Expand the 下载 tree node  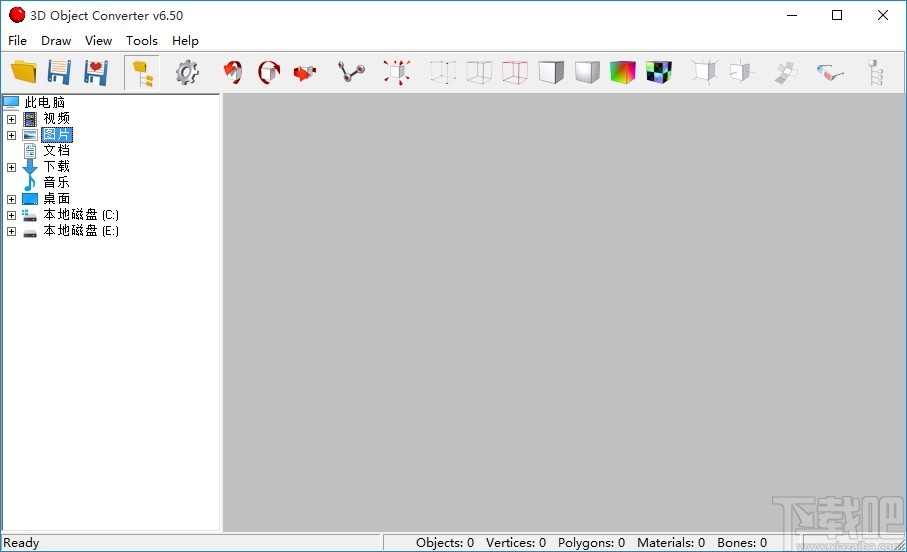tap(12, 167)
